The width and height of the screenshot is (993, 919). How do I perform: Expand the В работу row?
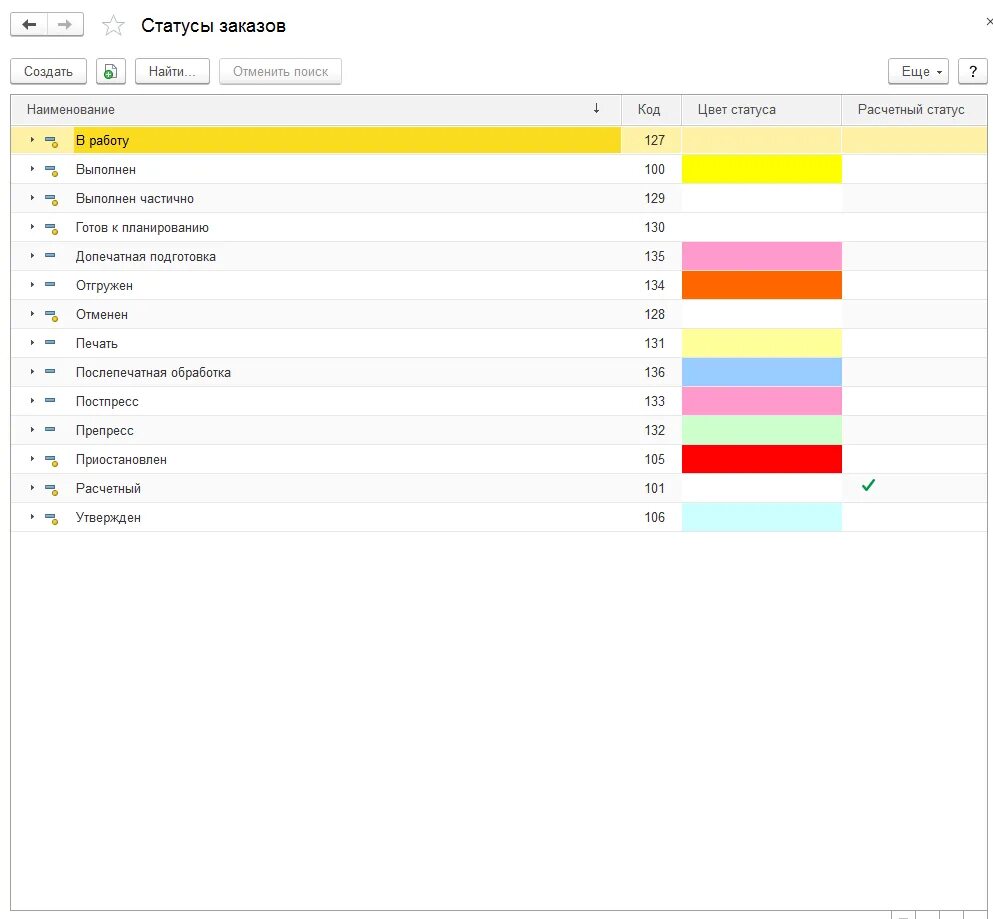click(32, 140)
